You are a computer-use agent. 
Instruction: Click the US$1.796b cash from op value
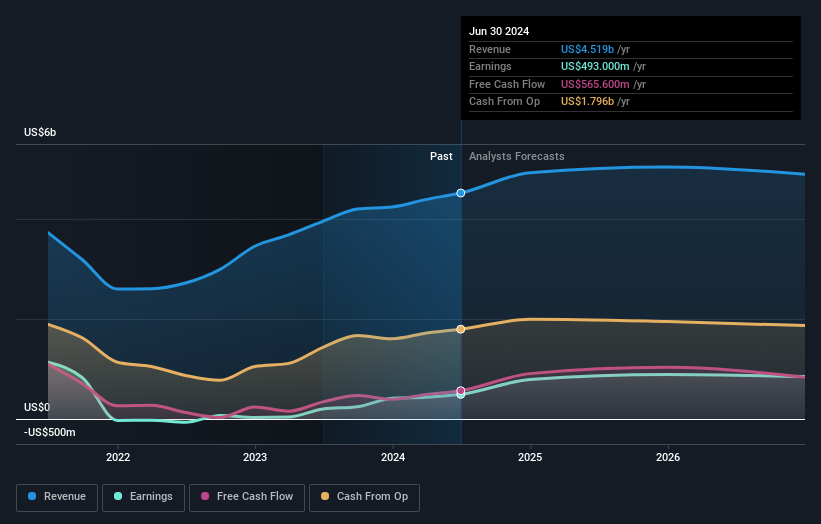click(587, 102)
